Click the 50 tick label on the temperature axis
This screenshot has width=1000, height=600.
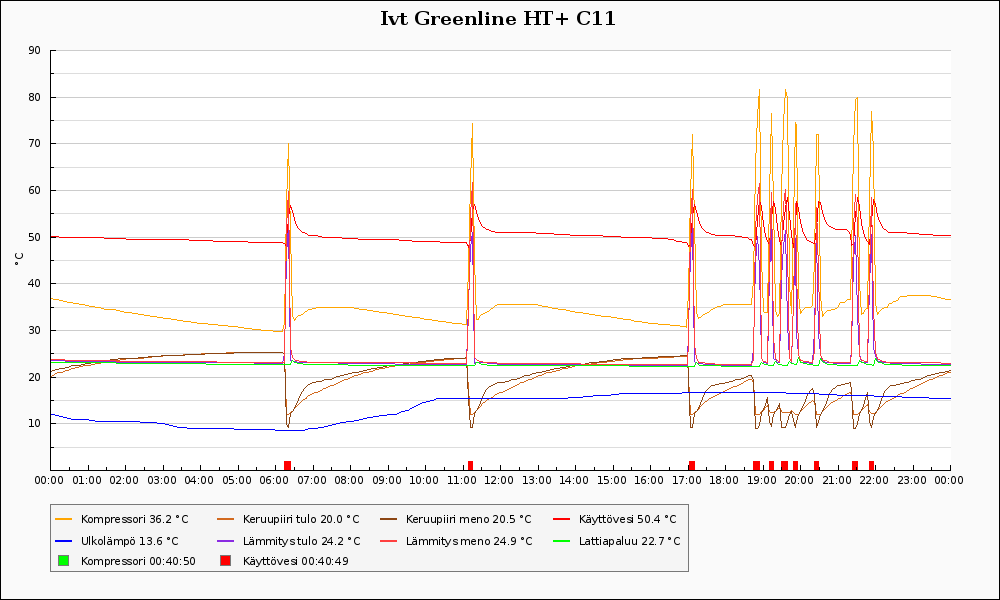(34, 237)
